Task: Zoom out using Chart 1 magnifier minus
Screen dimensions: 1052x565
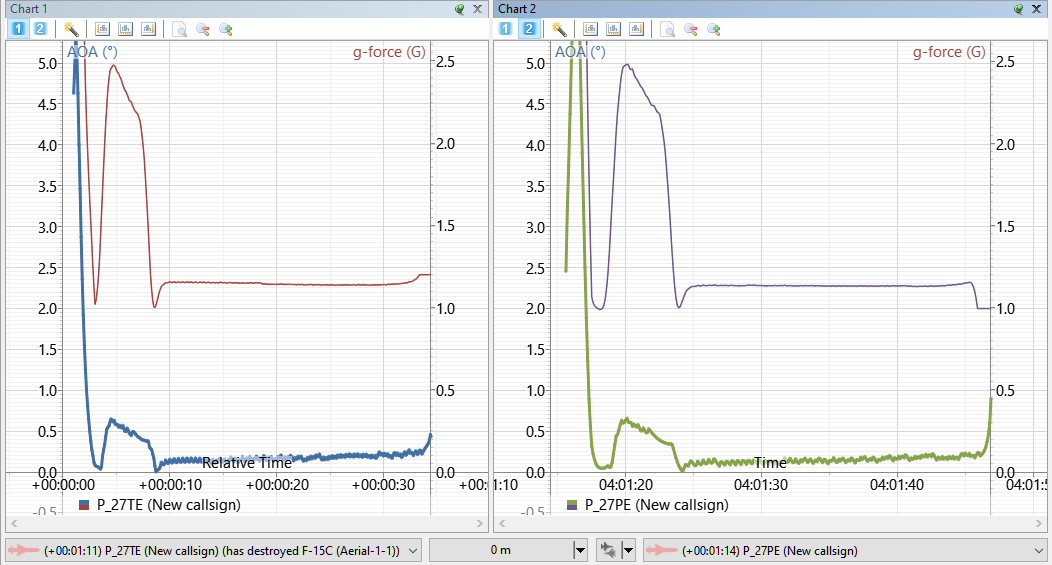Action: (x=203, y=29)
